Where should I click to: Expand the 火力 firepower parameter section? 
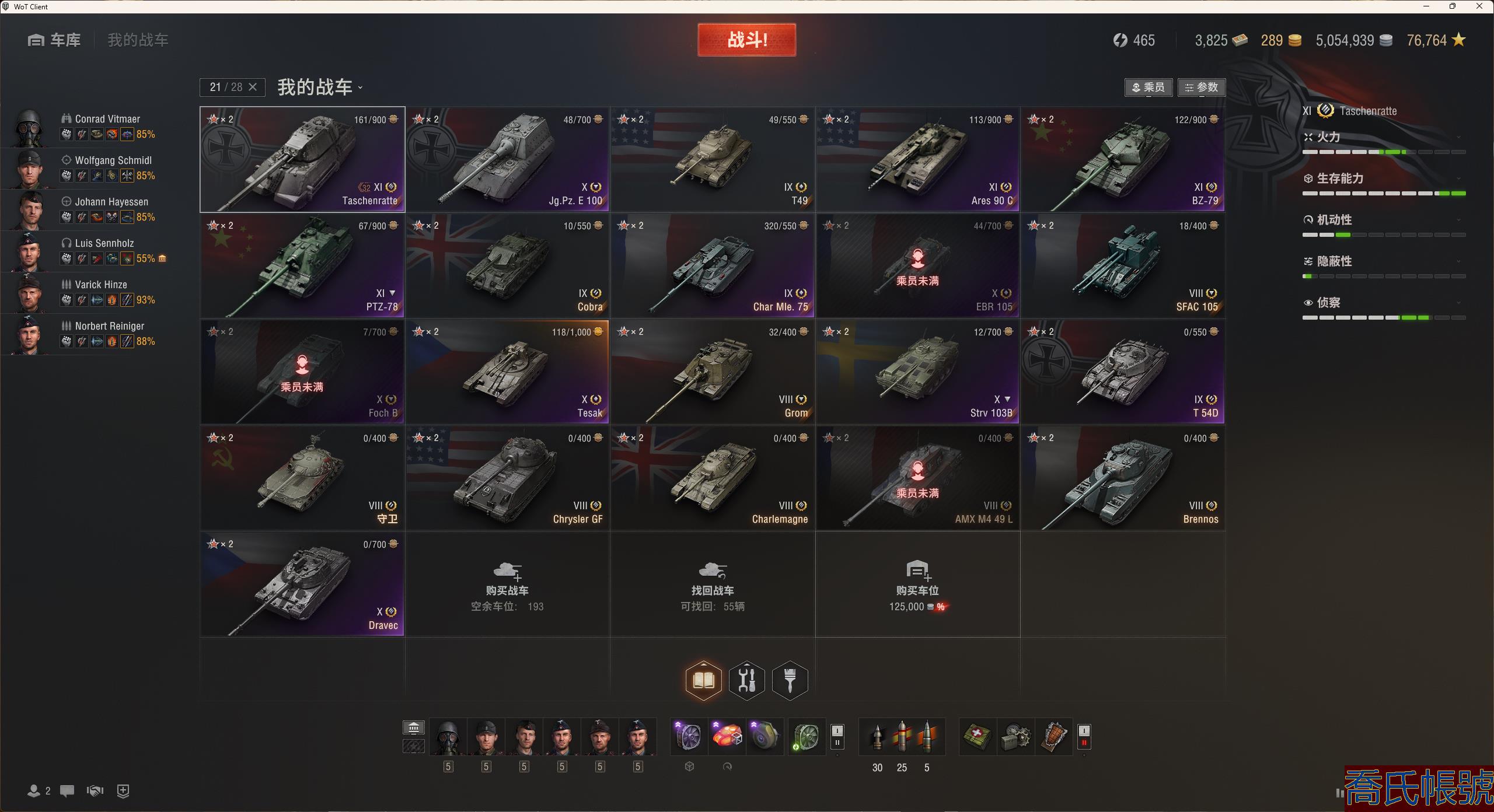coord(1384,138)
